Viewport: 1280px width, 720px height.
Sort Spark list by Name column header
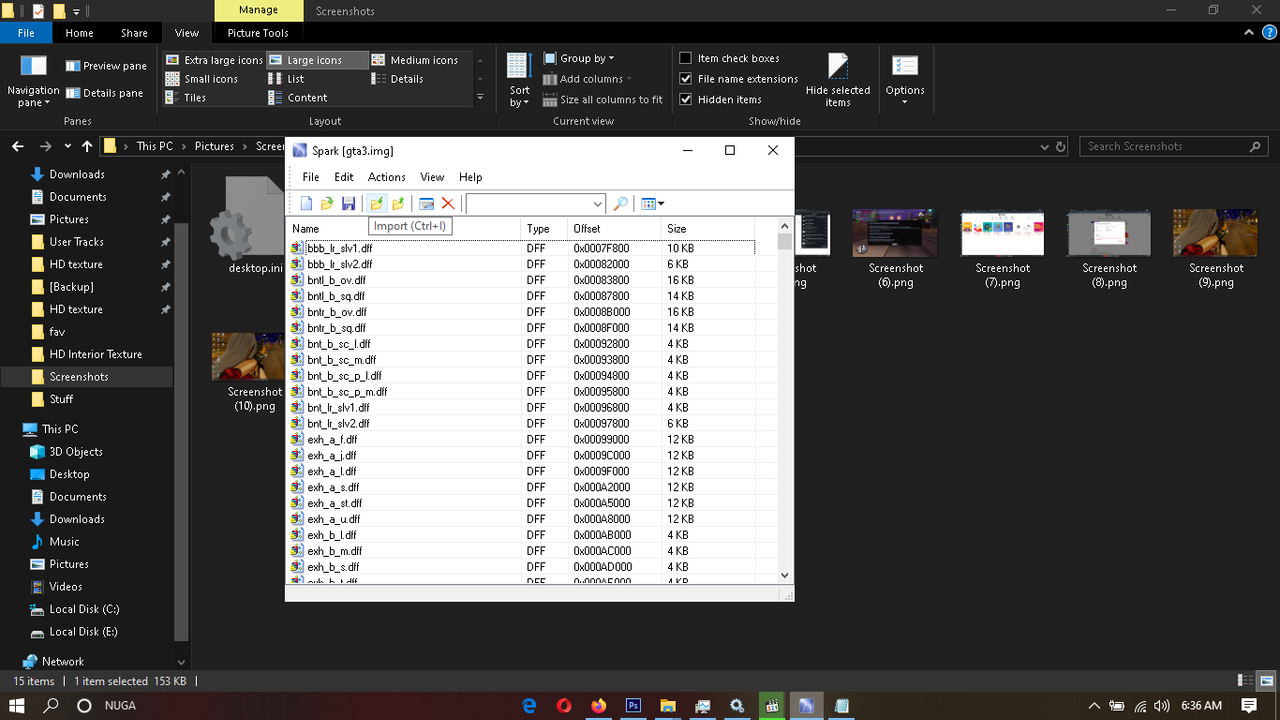tap(404, 229)
